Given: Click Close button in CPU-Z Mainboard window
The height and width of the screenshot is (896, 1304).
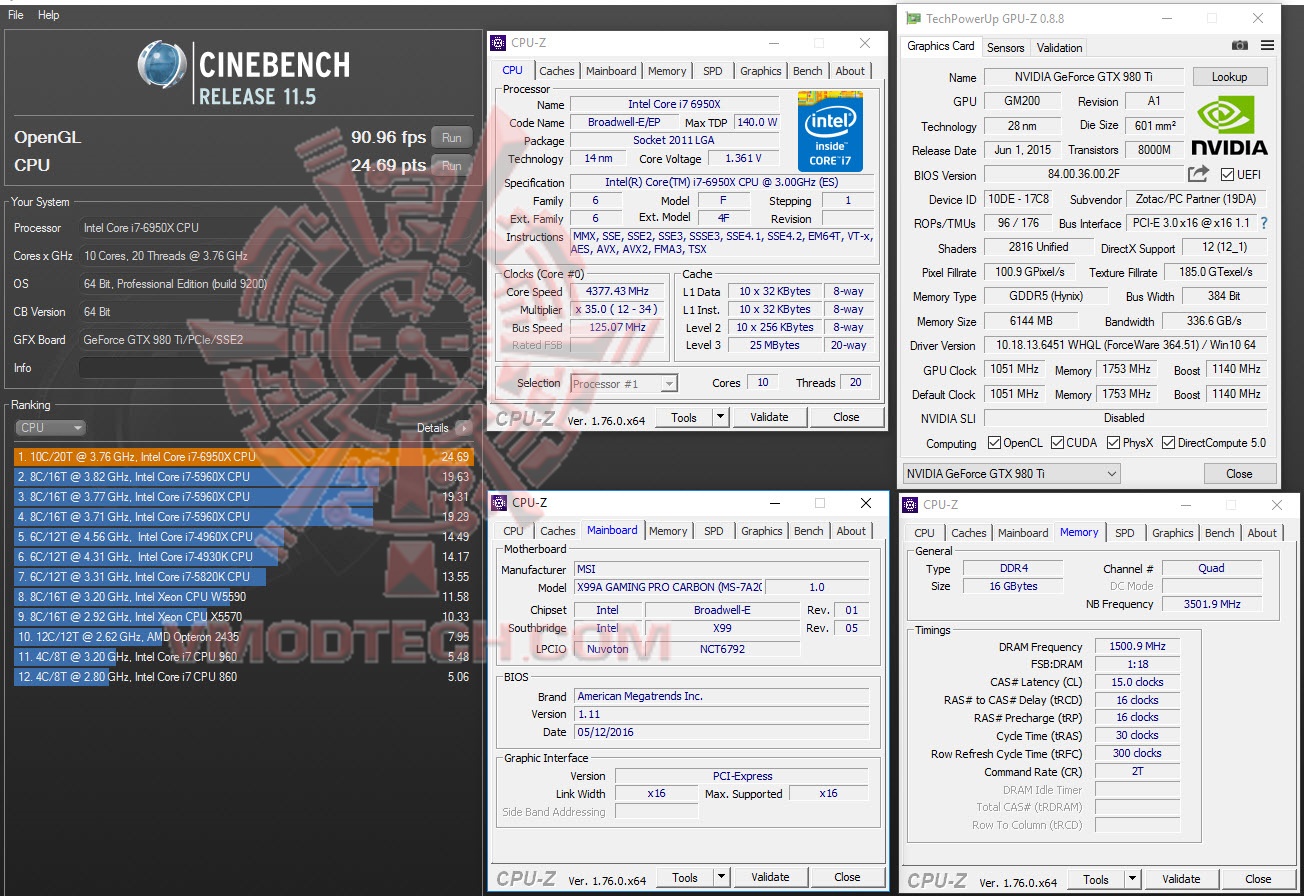Looking at the screenshot, I should pos(847,878).
